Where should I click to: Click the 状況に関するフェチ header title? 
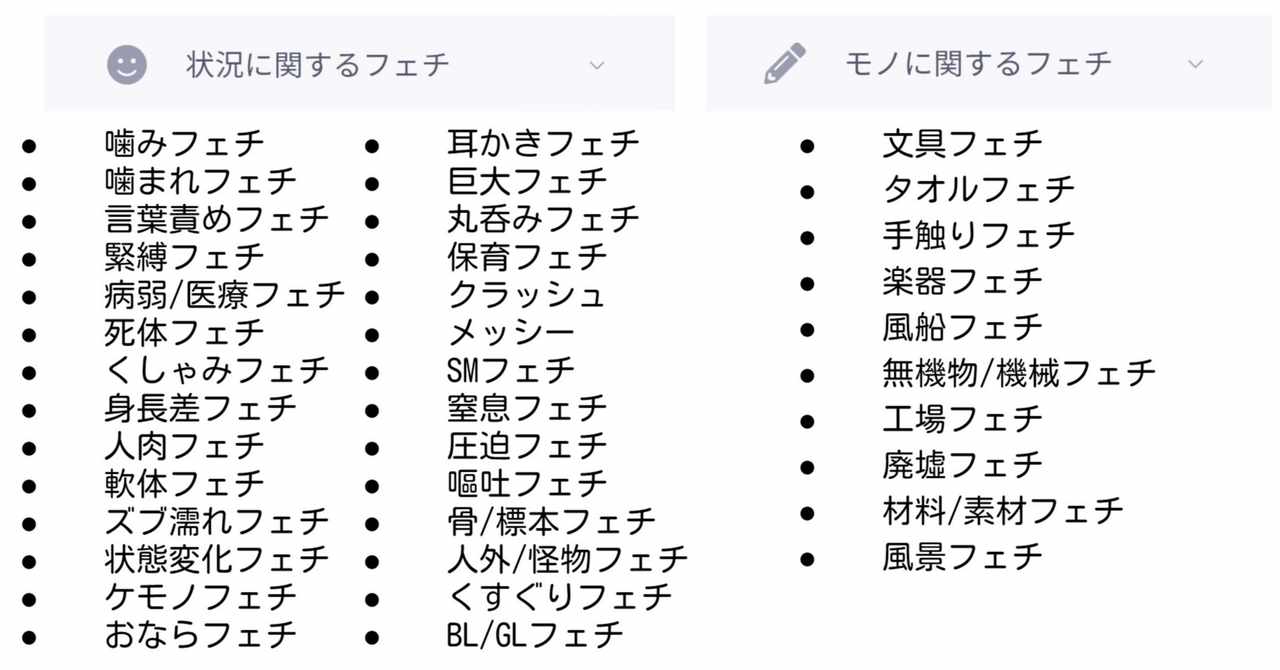pos(318,65)
